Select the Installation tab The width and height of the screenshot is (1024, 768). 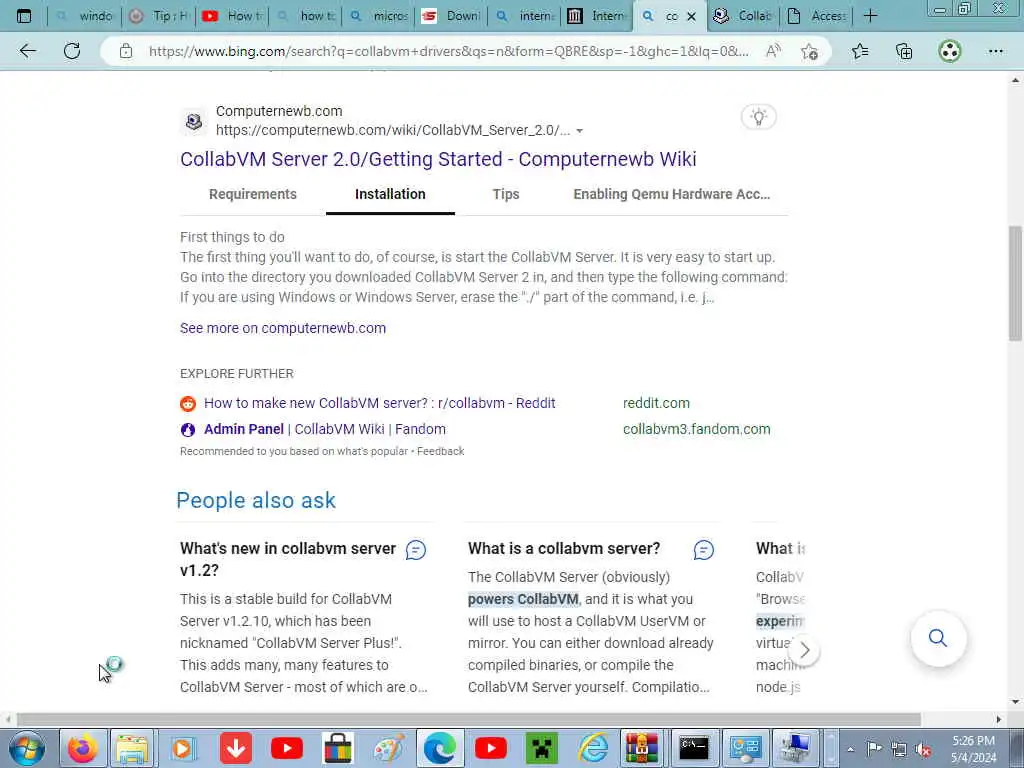click(x=390, y=194)
